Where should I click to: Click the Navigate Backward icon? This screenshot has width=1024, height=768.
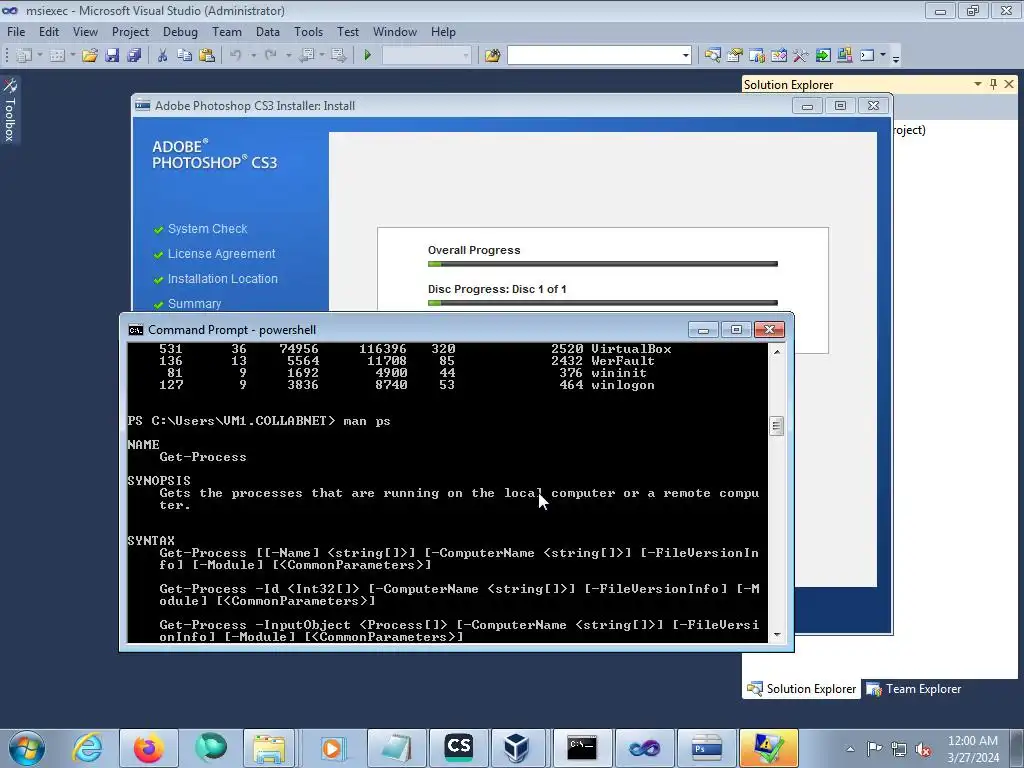(x=306, y=56)
